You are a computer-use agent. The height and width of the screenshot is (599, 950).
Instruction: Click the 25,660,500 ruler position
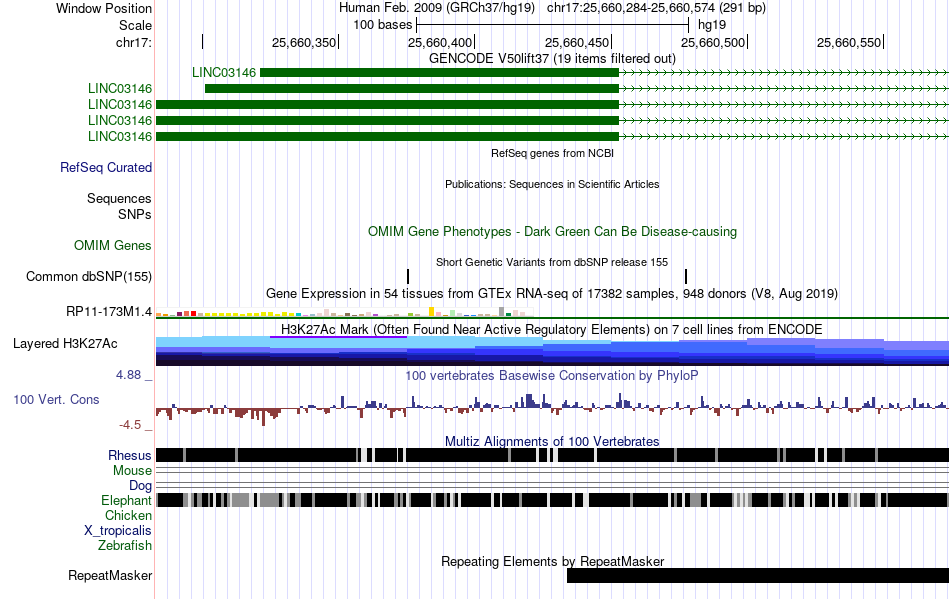[x=713, y=42]
